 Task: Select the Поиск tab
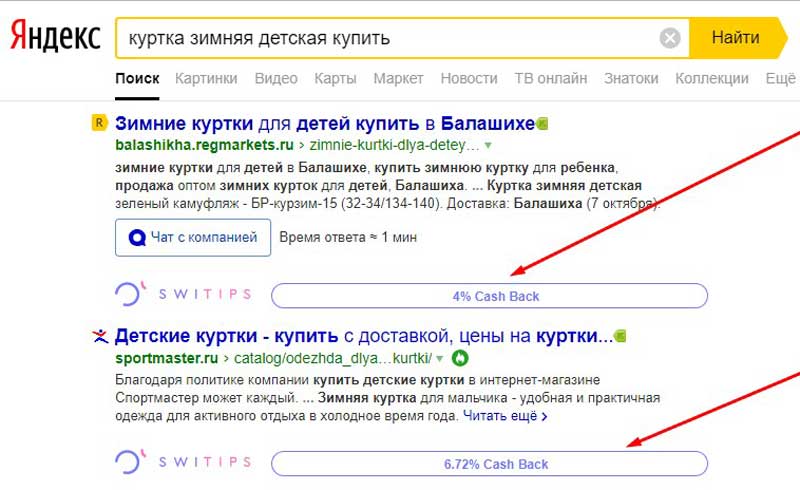137,79
